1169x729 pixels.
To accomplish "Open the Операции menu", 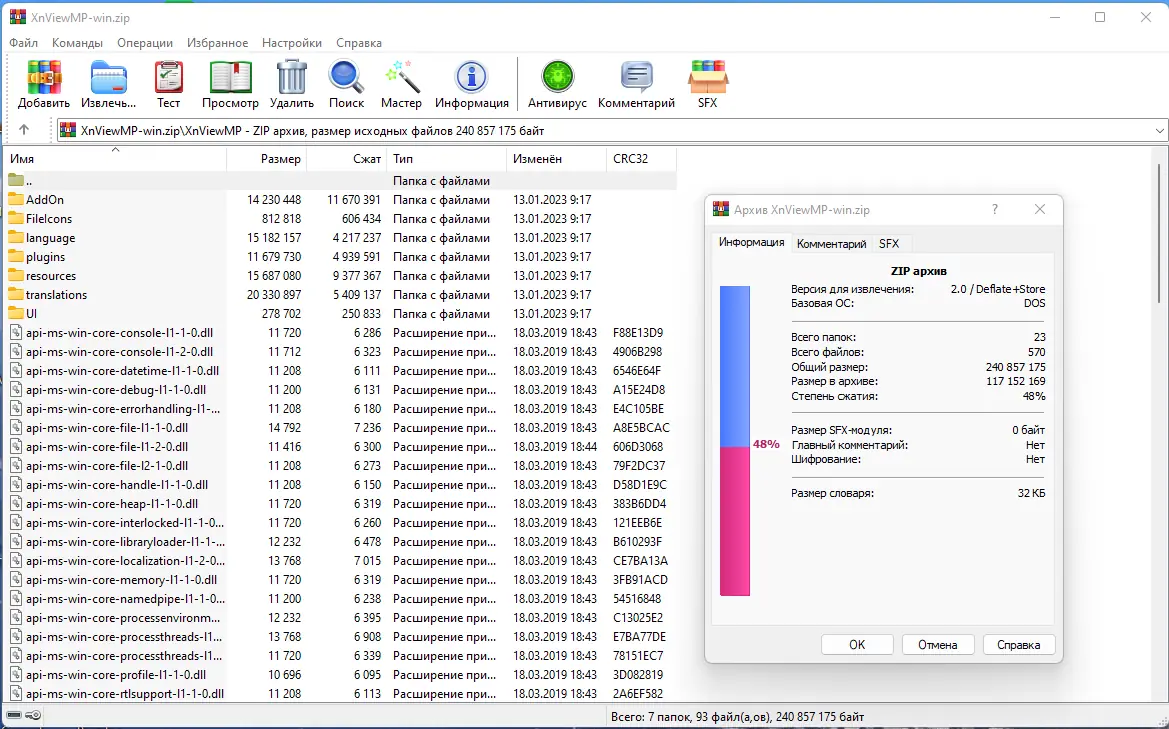I will coord(145,42).
